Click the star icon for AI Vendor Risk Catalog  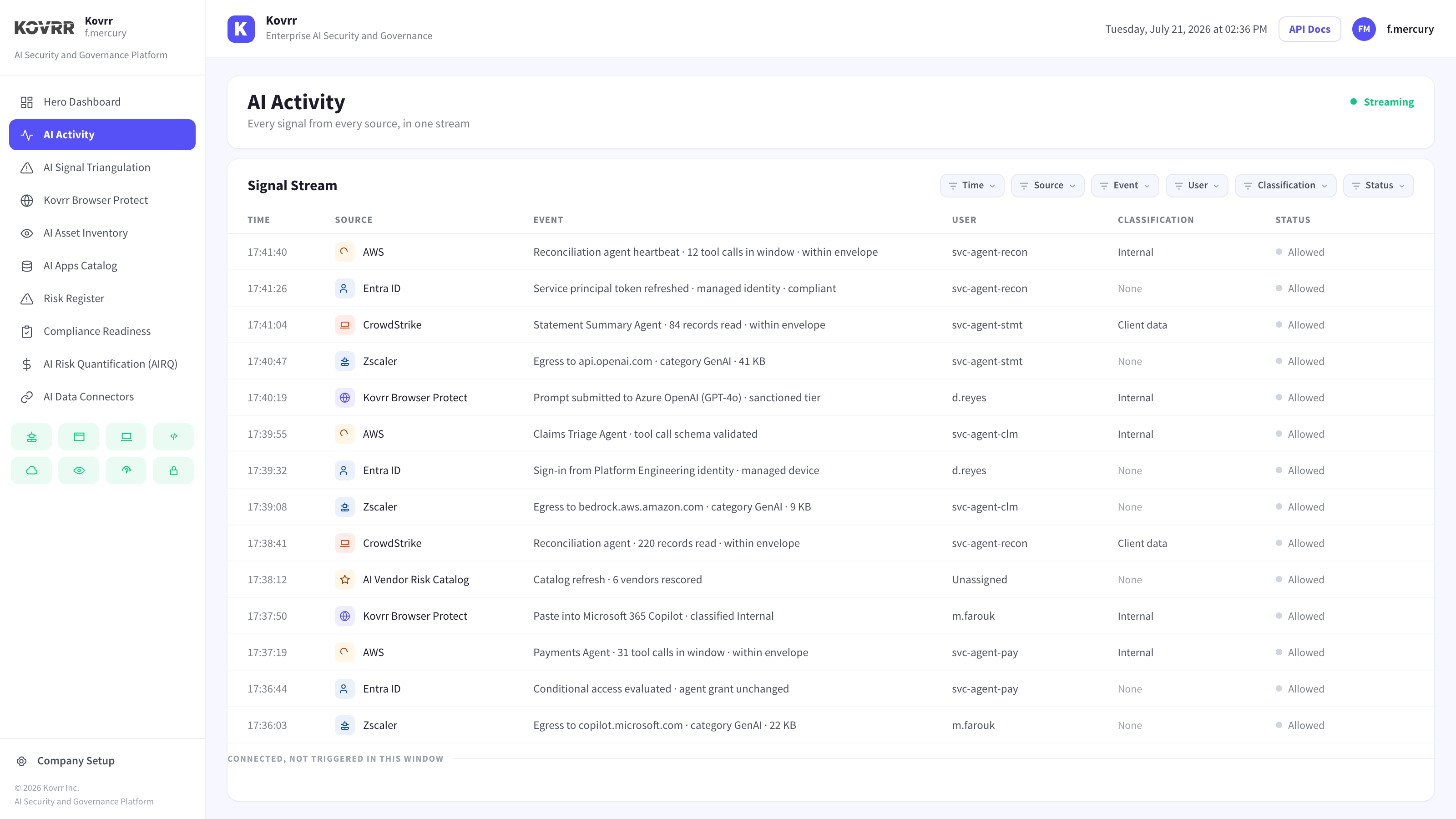click(345, 579)
